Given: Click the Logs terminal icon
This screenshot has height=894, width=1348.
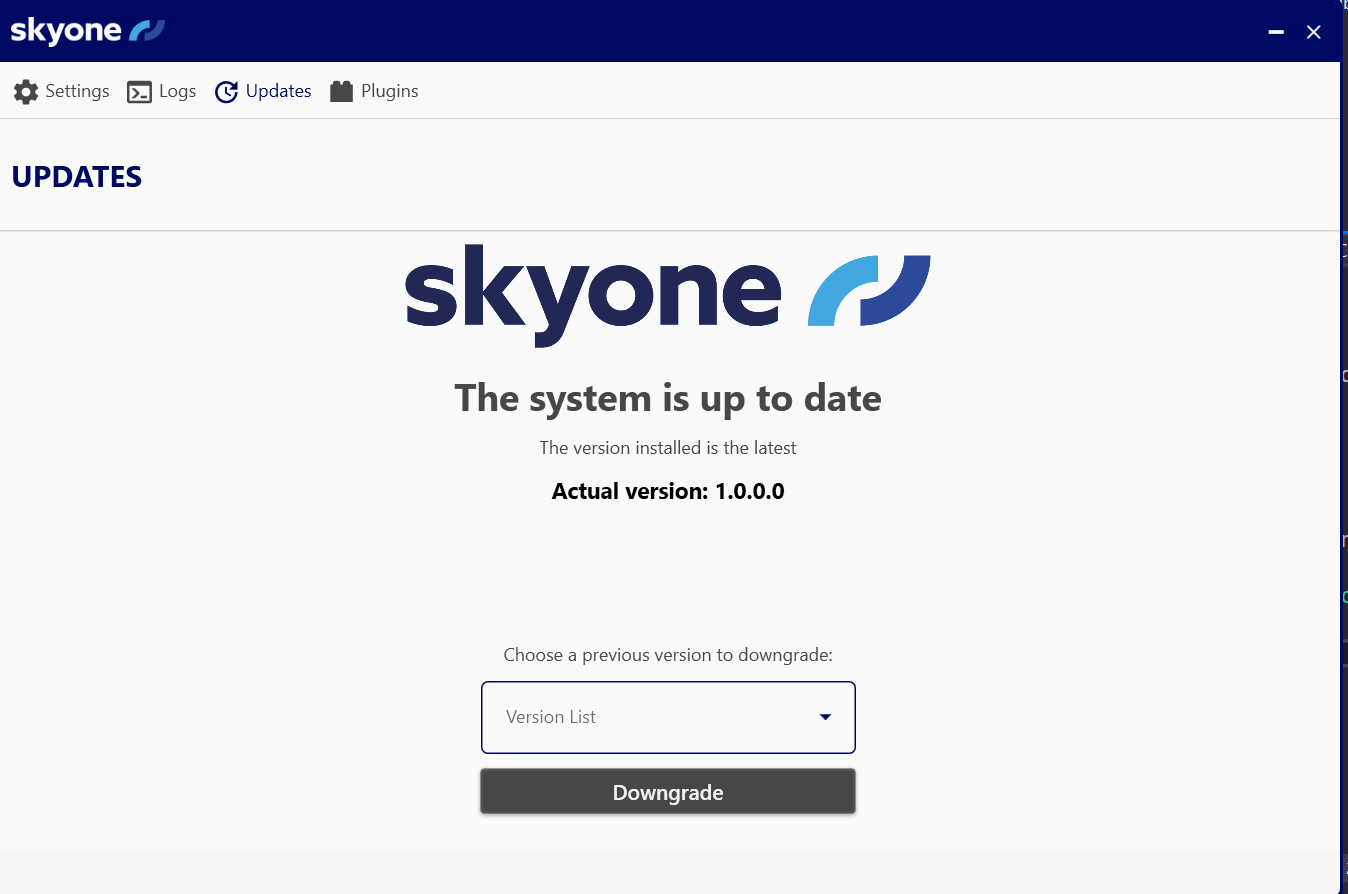Looking at the screenshot, I should [x=139, y=92].
